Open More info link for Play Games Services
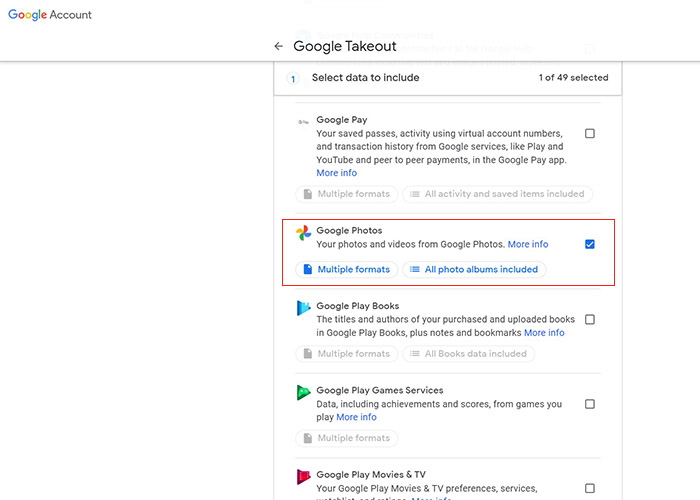This screenshot has height=500, width=700. point(356,417)
